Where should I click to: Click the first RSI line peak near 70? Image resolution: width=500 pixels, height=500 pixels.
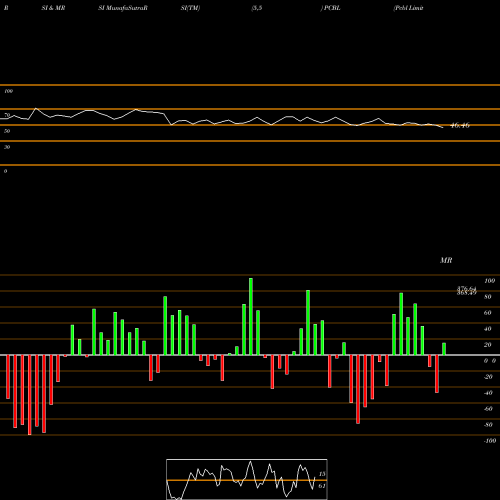coord(36,108)
